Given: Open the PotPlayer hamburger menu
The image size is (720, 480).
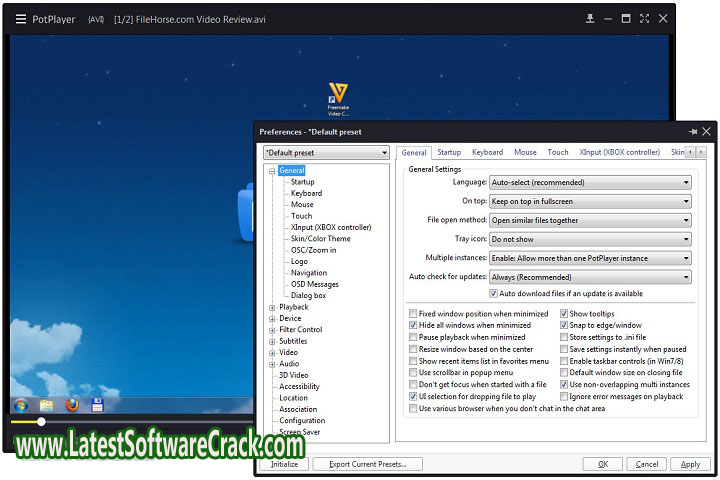Looking at the screenshot, I should [20, 18].
